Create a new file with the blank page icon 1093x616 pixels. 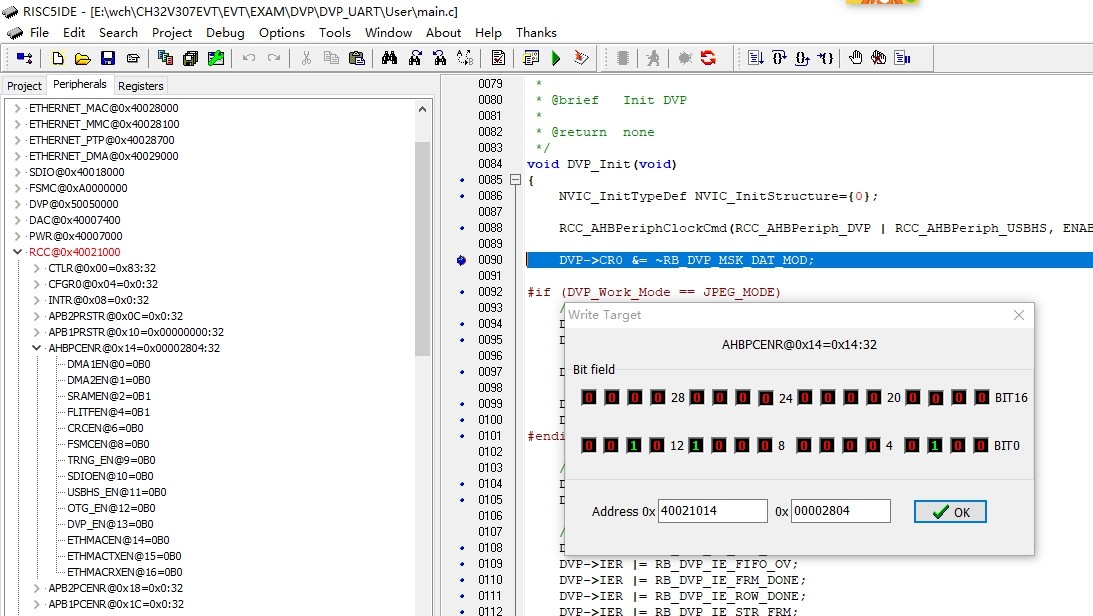coord(57,58)
